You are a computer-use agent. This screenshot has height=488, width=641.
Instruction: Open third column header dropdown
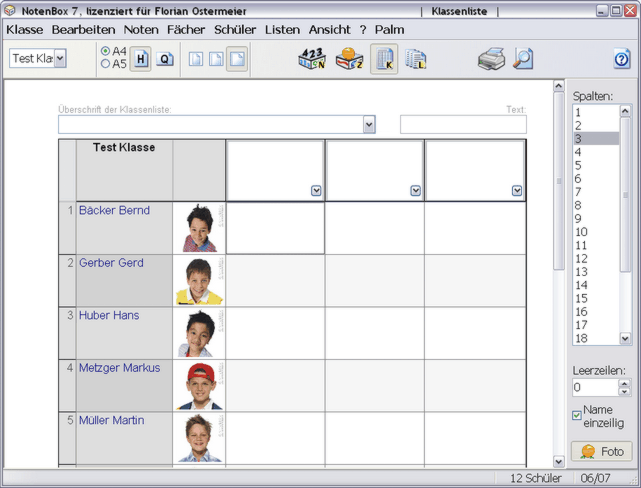[x=517, y=190]
